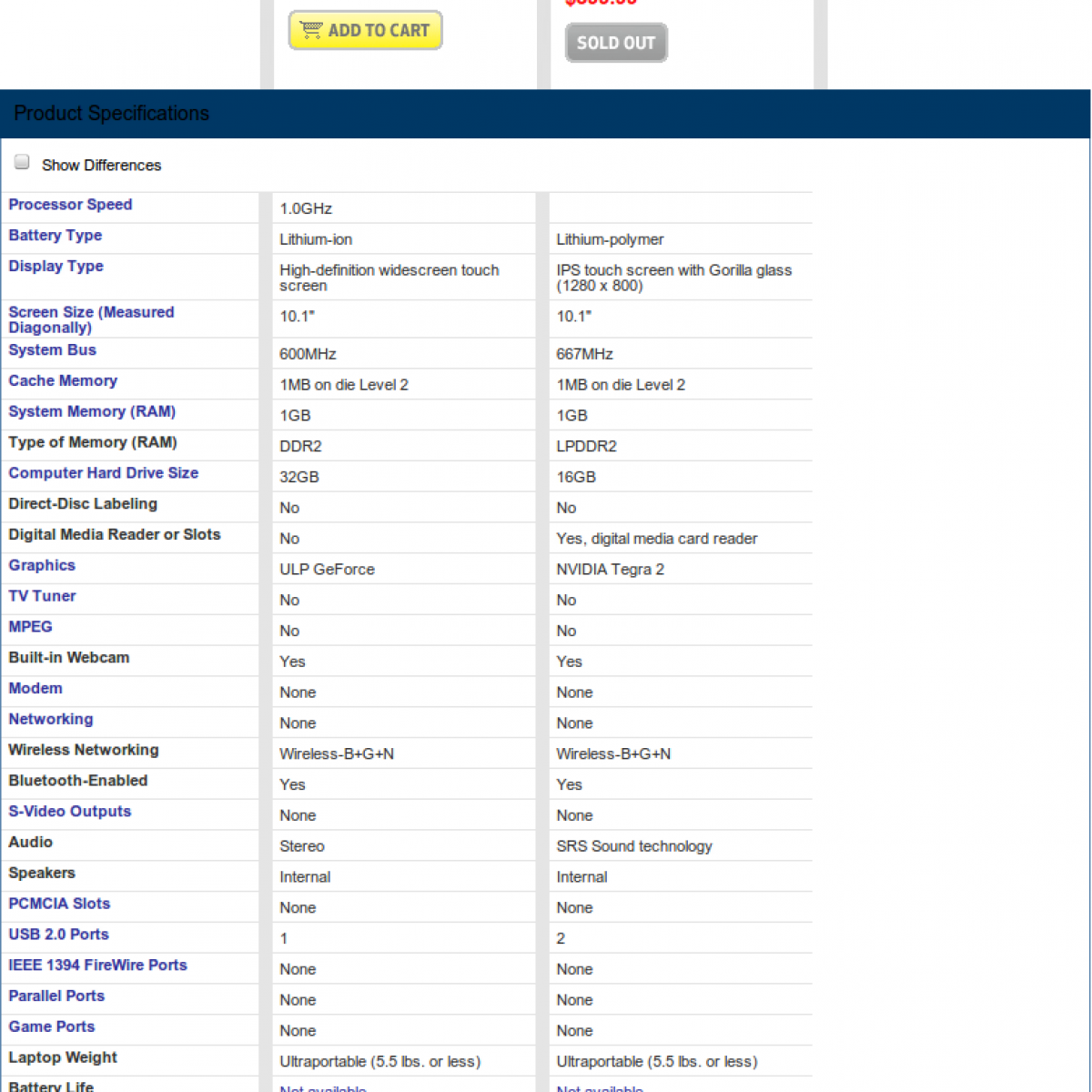Click the MPEG spec link
This screenshot has height=1092, width=1092.
click(x=31, y=627)
